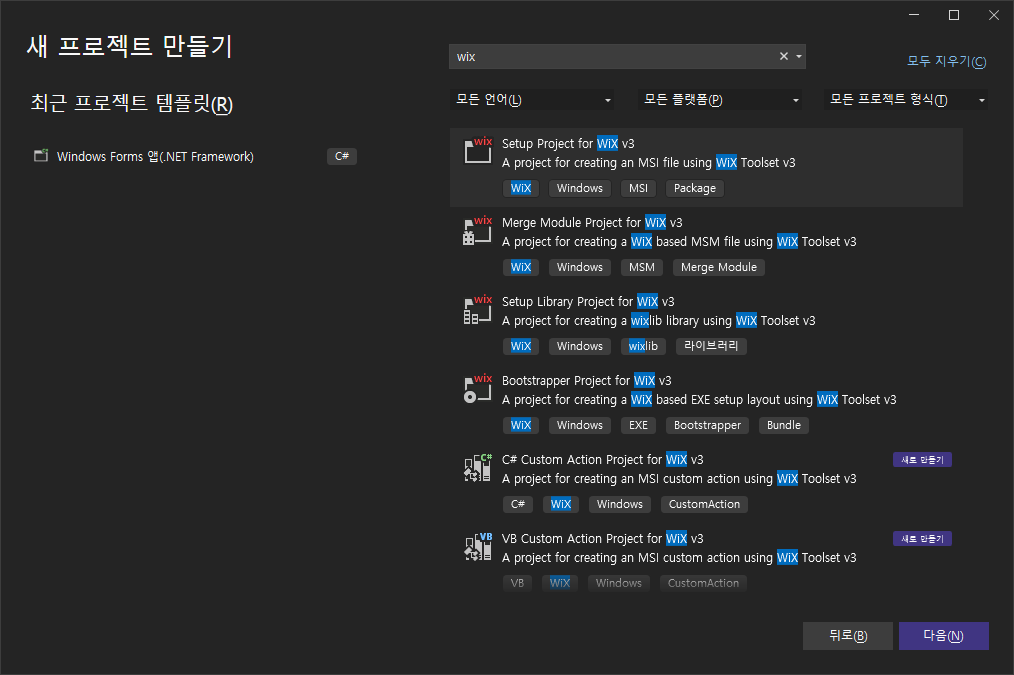Open the 모든 언어 language filter dropdown
1014x675 pixels.
pyautogui.click(x=532, y=100)
